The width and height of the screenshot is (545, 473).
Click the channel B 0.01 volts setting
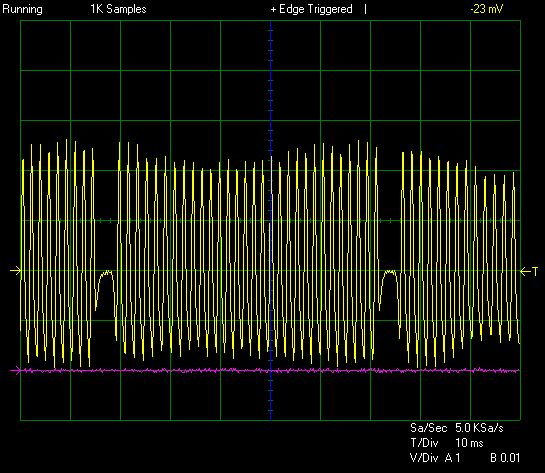click(x=505, y=458)
